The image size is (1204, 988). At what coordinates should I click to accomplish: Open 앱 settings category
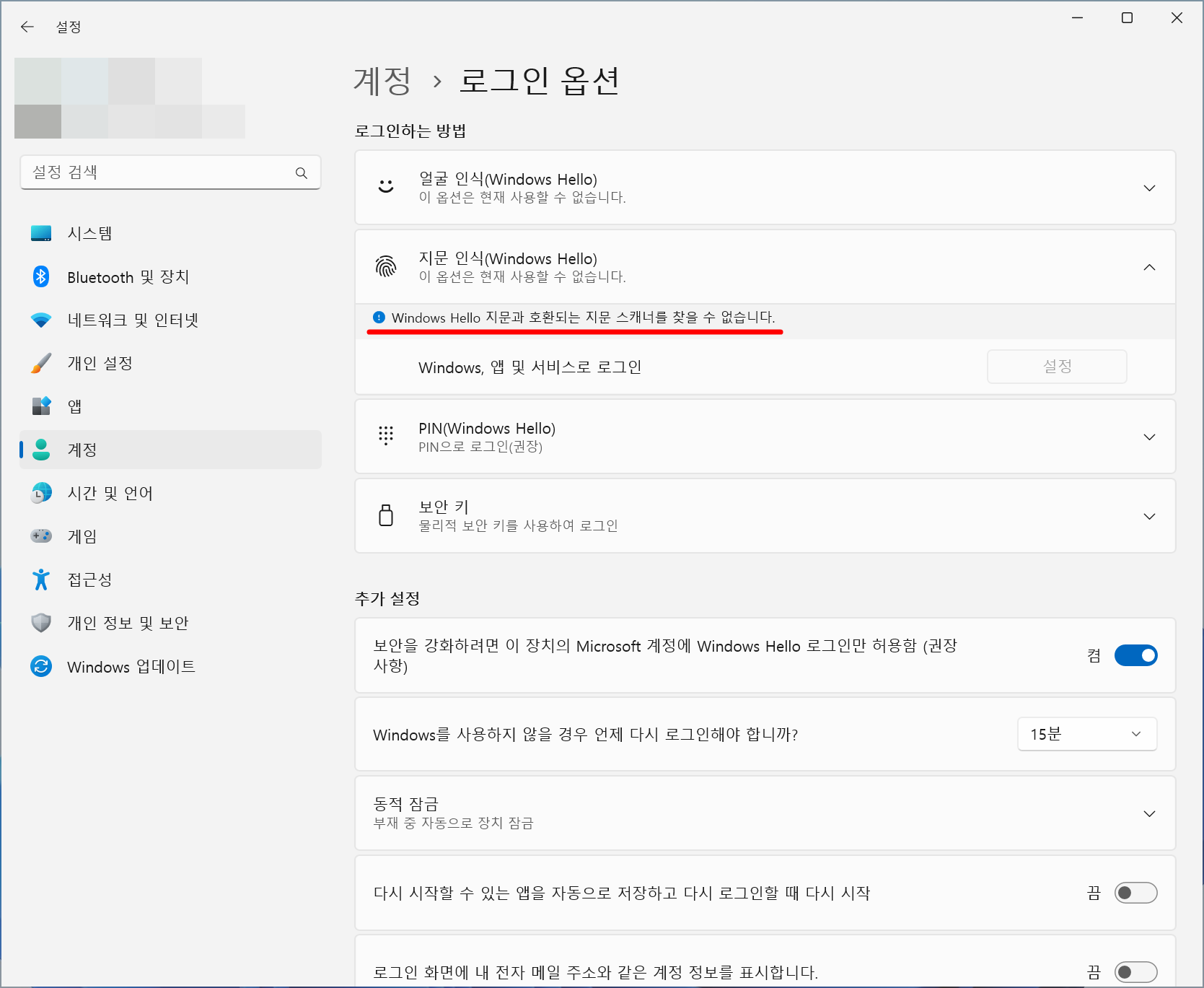click(170, 406)
